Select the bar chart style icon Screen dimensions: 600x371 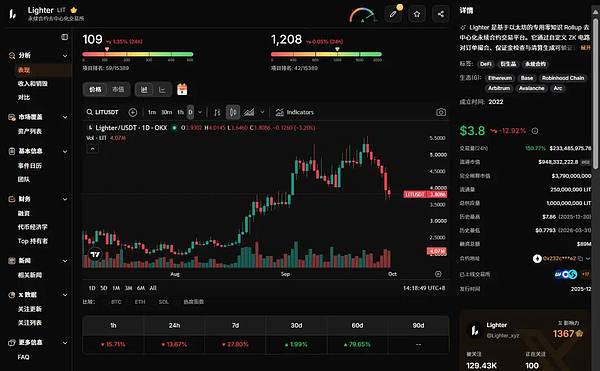pos(217,112)
